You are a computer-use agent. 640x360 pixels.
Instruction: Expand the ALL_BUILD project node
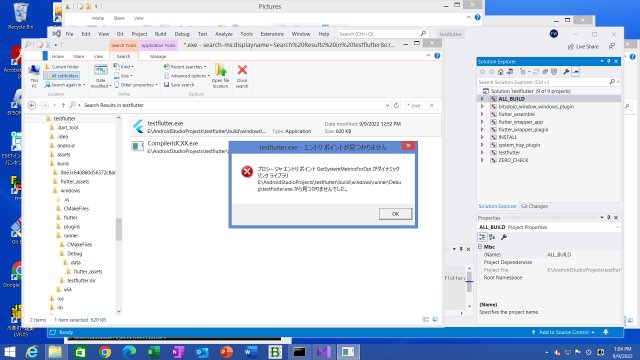pyautogui.click(x=482, y=99)
